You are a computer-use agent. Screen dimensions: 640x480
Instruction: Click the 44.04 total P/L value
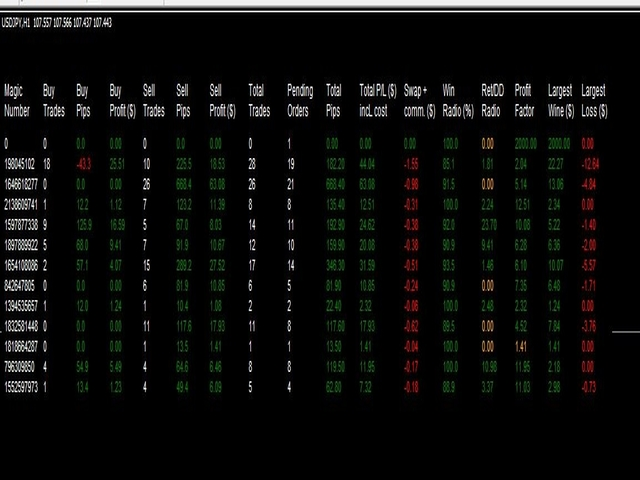367,164
